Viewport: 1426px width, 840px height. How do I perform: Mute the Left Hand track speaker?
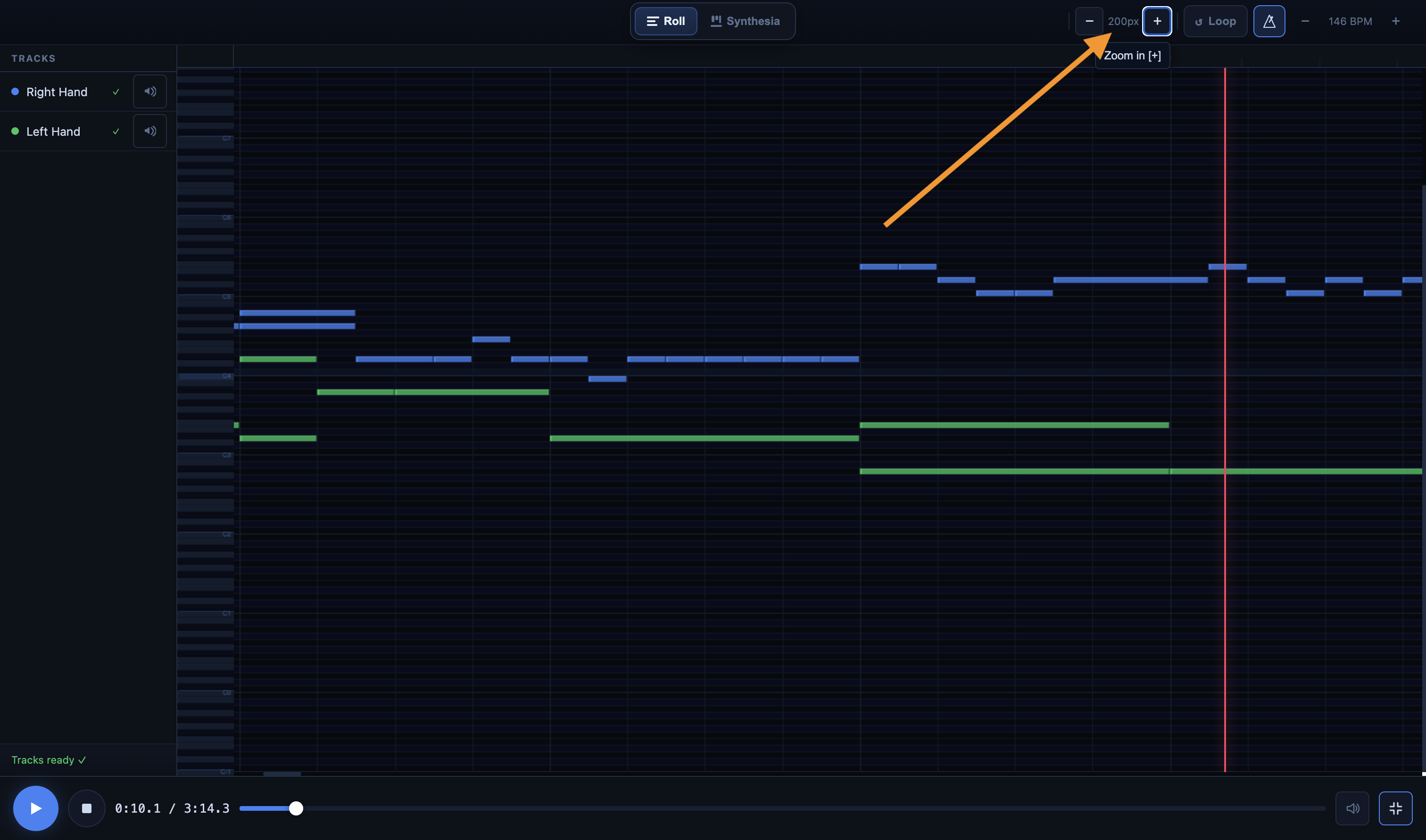(x=149, y=131)
